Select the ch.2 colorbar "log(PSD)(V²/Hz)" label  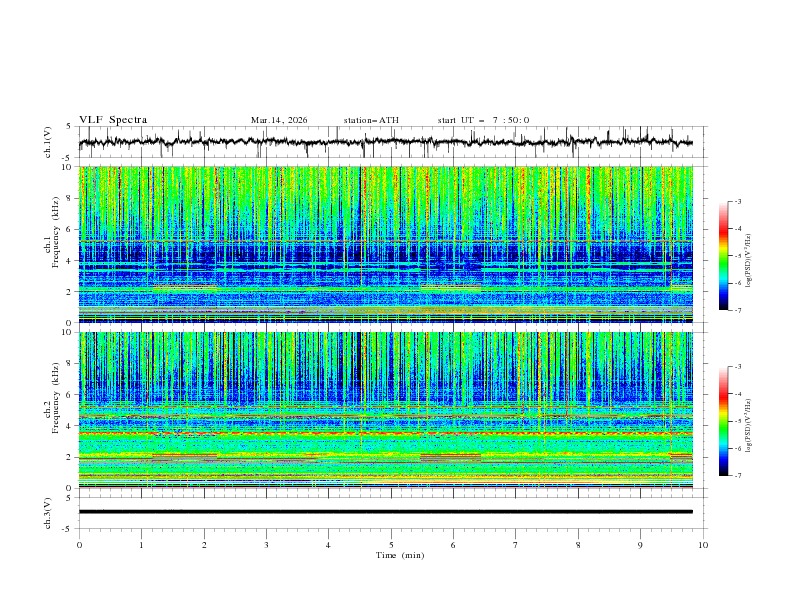pos(749,426)
